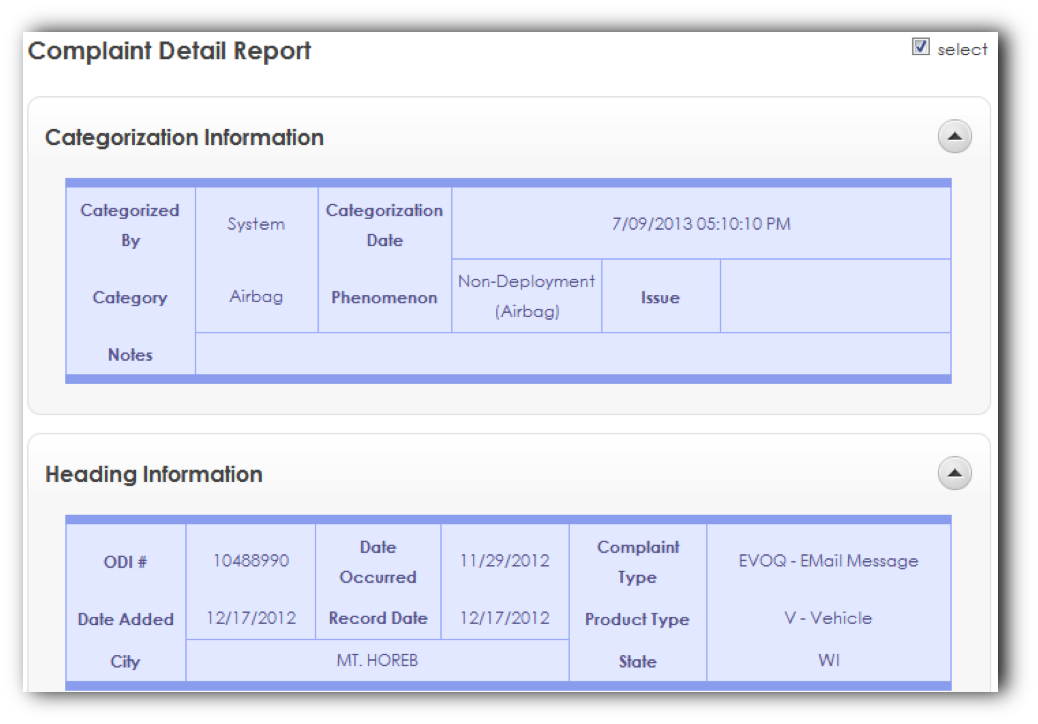Click the 'Phenomenon' label

pyautogui.click(x=384, y=298)
